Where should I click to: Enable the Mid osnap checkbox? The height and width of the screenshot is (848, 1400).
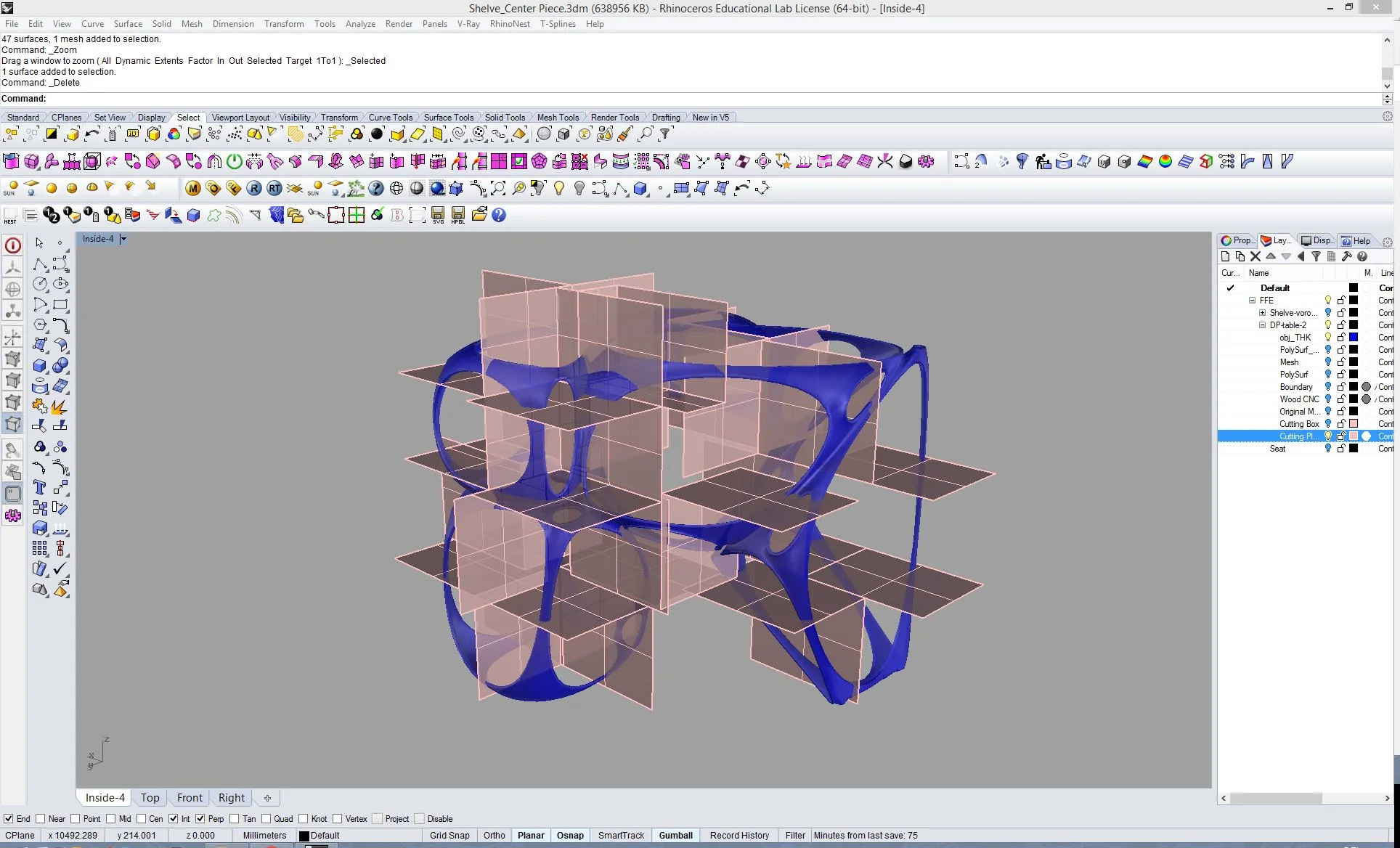point(110,818)
